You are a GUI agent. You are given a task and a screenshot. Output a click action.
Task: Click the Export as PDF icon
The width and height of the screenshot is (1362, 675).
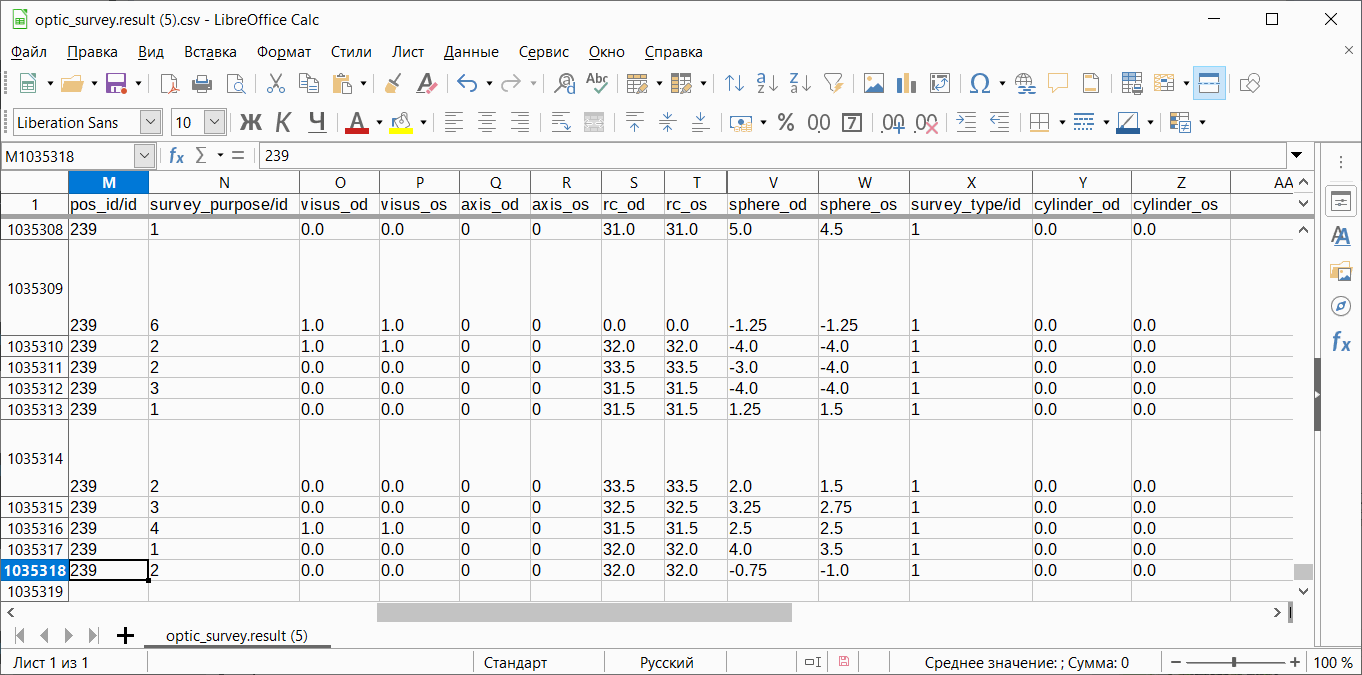[169, 83]
